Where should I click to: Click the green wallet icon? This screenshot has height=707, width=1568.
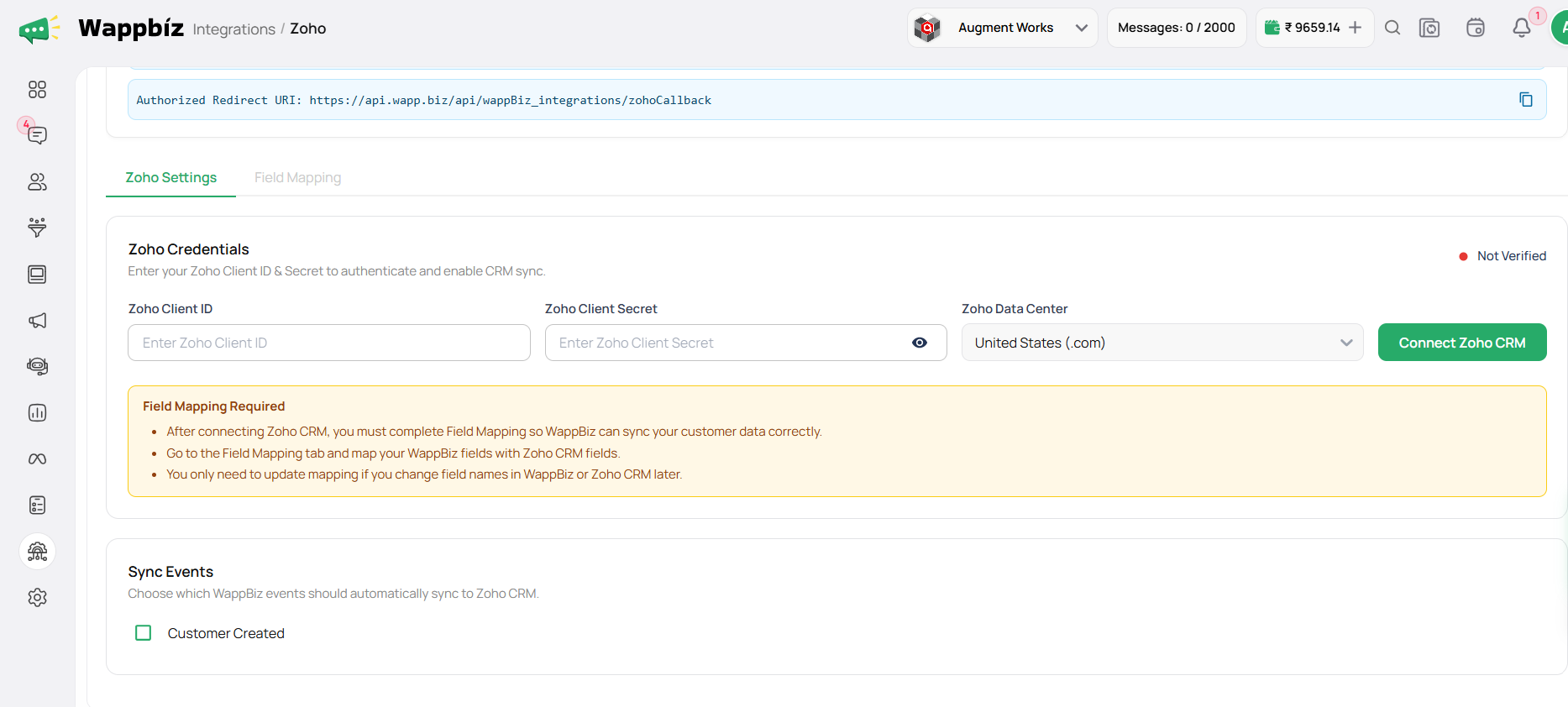pyautogui.click(x=1272, y=28)
